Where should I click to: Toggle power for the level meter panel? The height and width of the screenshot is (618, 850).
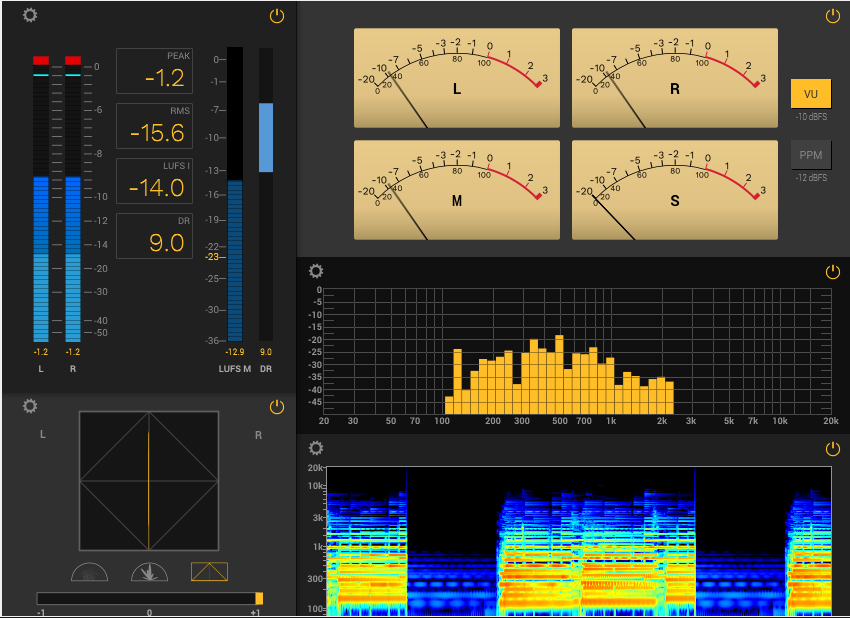pos(277,16)
